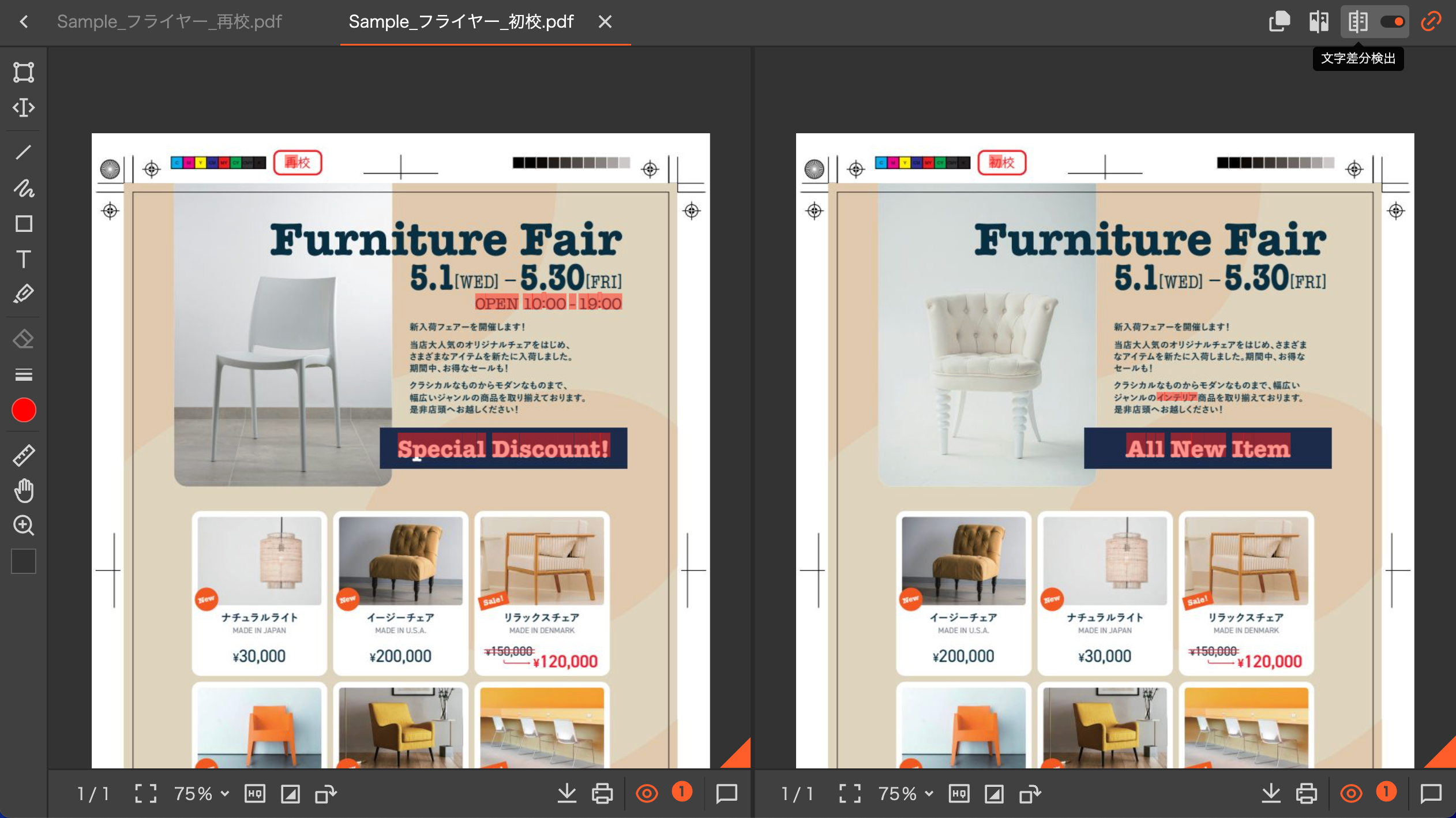Print the left pane document

(x=602, y=794)
